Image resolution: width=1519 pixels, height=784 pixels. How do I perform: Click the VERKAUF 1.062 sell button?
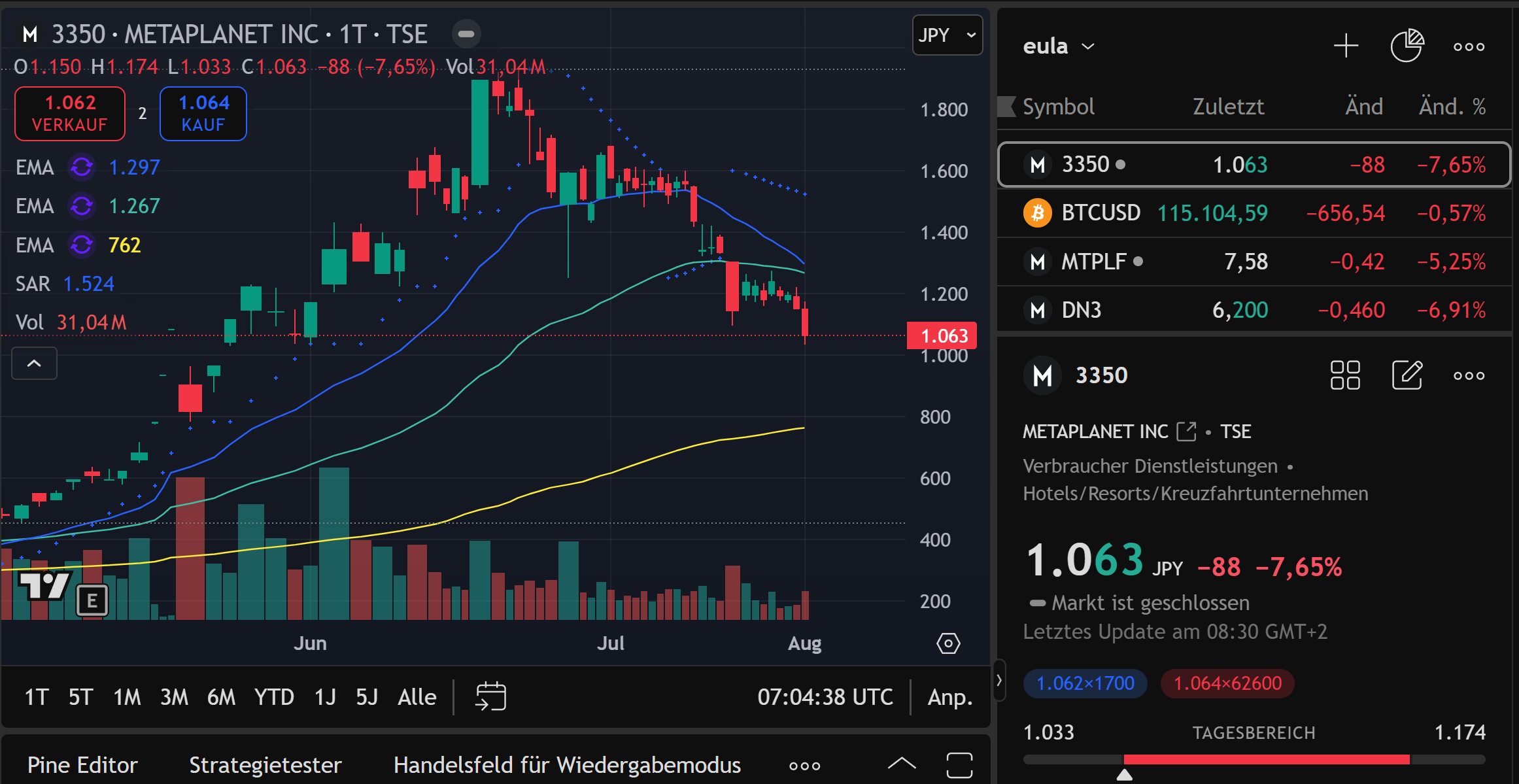[x=70, y=114]
